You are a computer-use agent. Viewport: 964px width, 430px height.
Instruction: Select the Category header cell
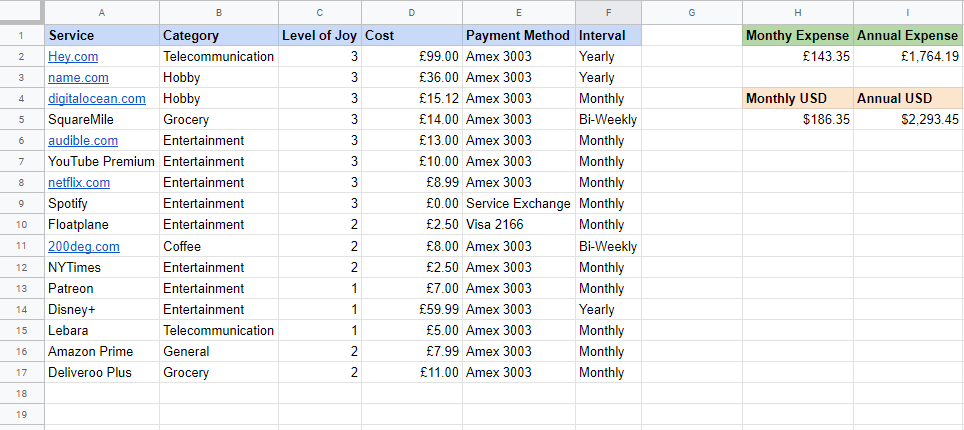tap(219, 35)
